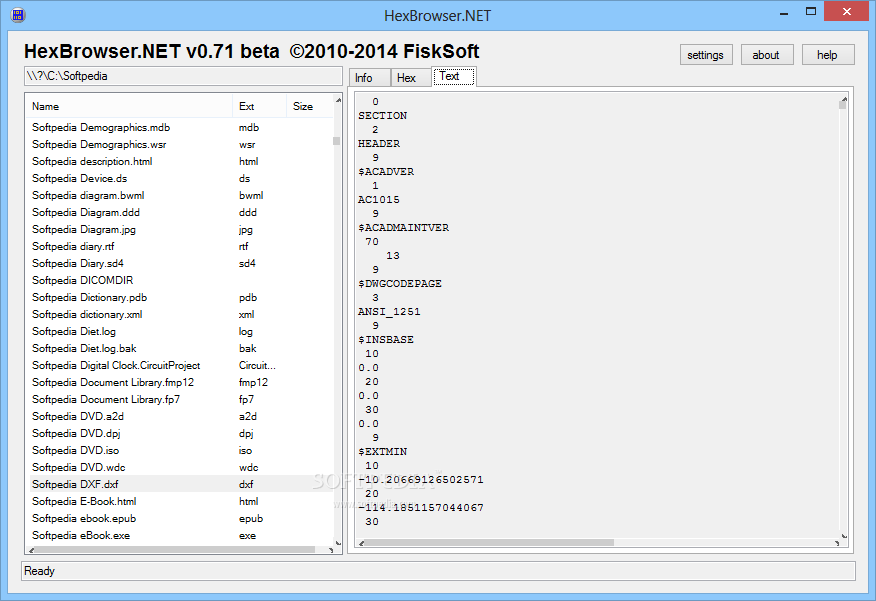
Task: Select Softpedia diagram.bwml file
Action: coord(180,195)
